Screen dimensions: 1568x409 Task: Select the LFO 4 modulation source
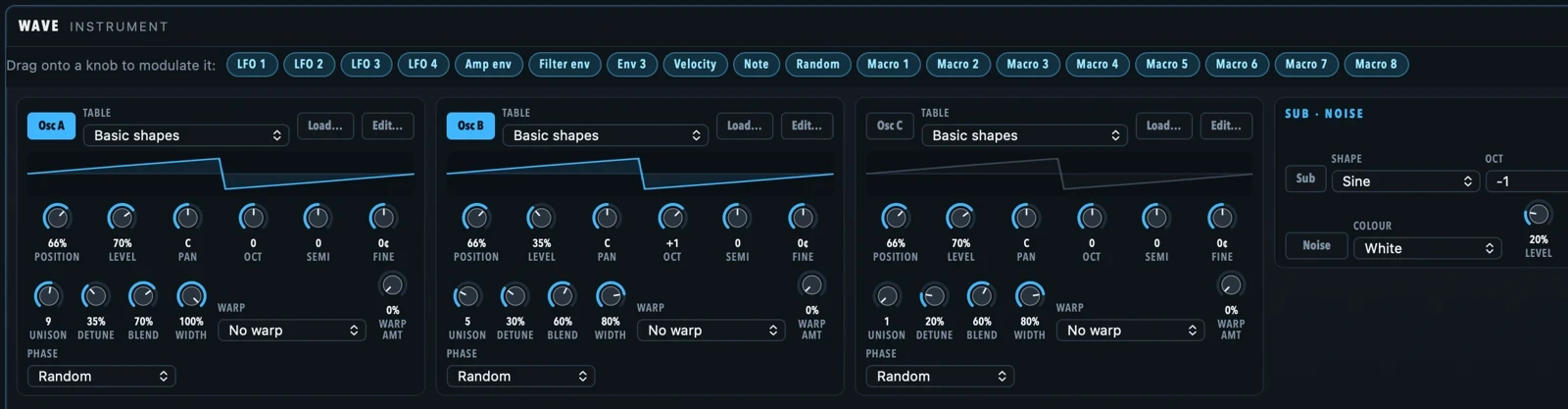pos(422,64)
